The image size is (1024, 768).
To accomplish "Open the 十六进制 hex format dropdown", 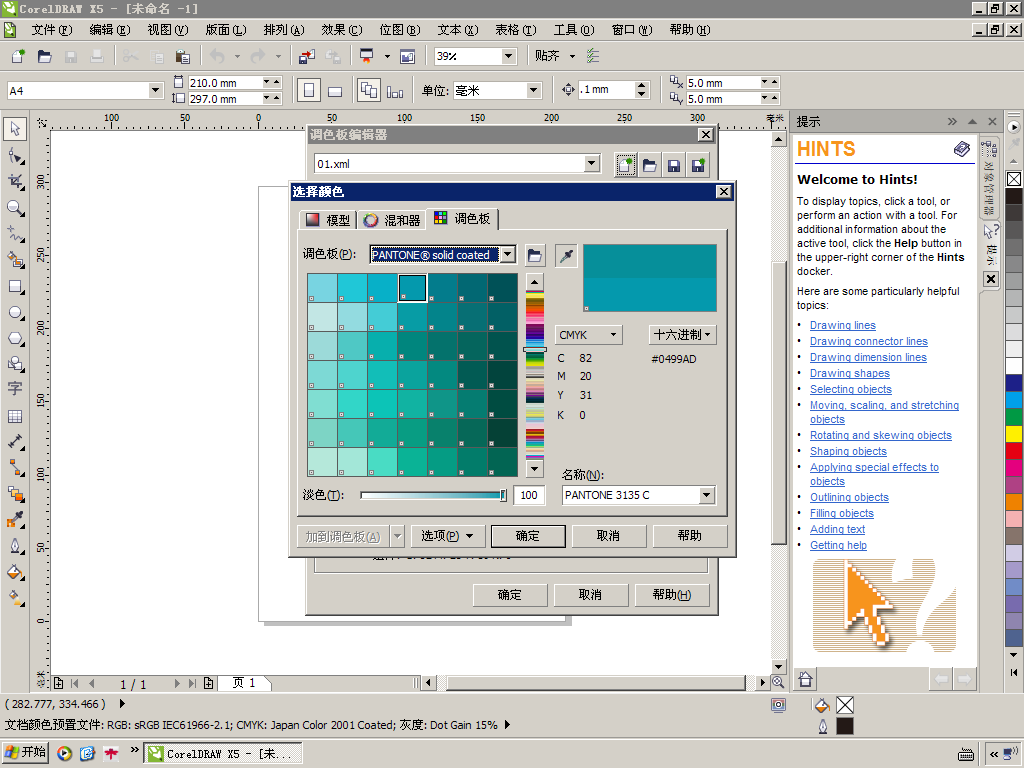I will (x=682, y=335).
